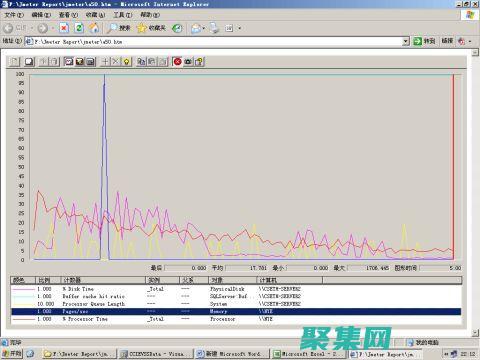Click the IE Refresh green arrows icon

click(x=79, y=28)
